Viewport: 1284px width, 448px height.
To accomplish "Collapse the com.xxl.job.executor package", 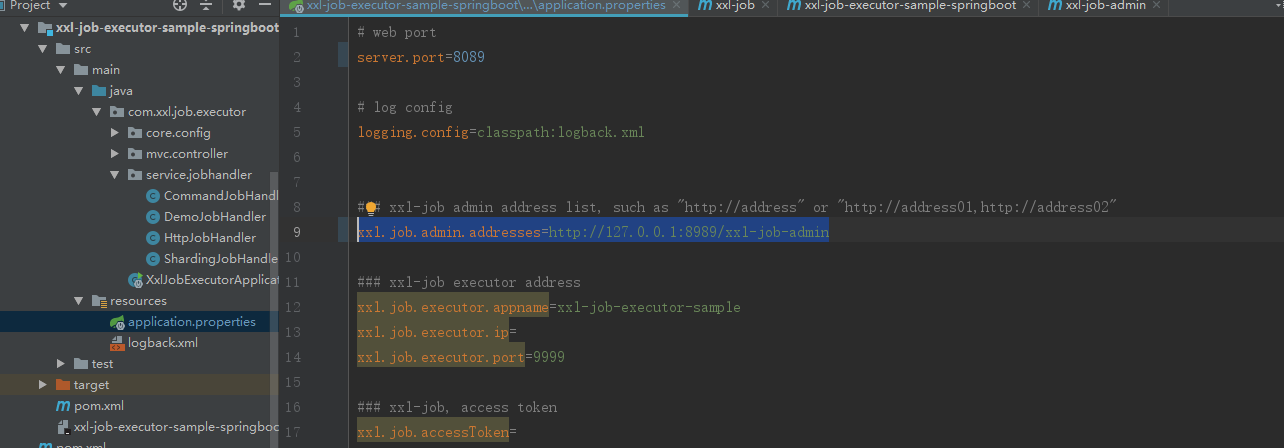I will coord(97,112).
